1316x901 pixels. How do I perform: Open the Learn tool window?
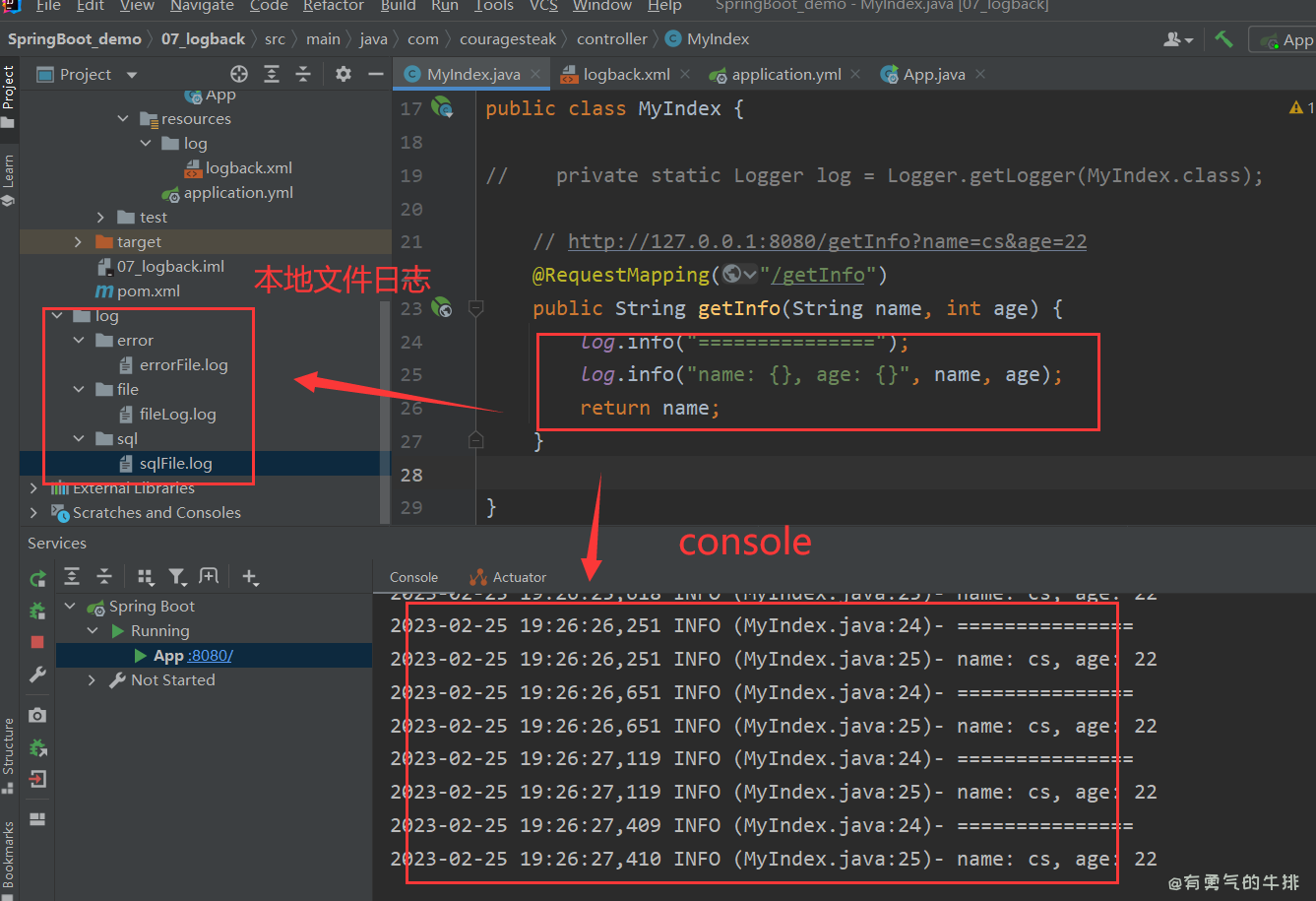click(9, 180)
